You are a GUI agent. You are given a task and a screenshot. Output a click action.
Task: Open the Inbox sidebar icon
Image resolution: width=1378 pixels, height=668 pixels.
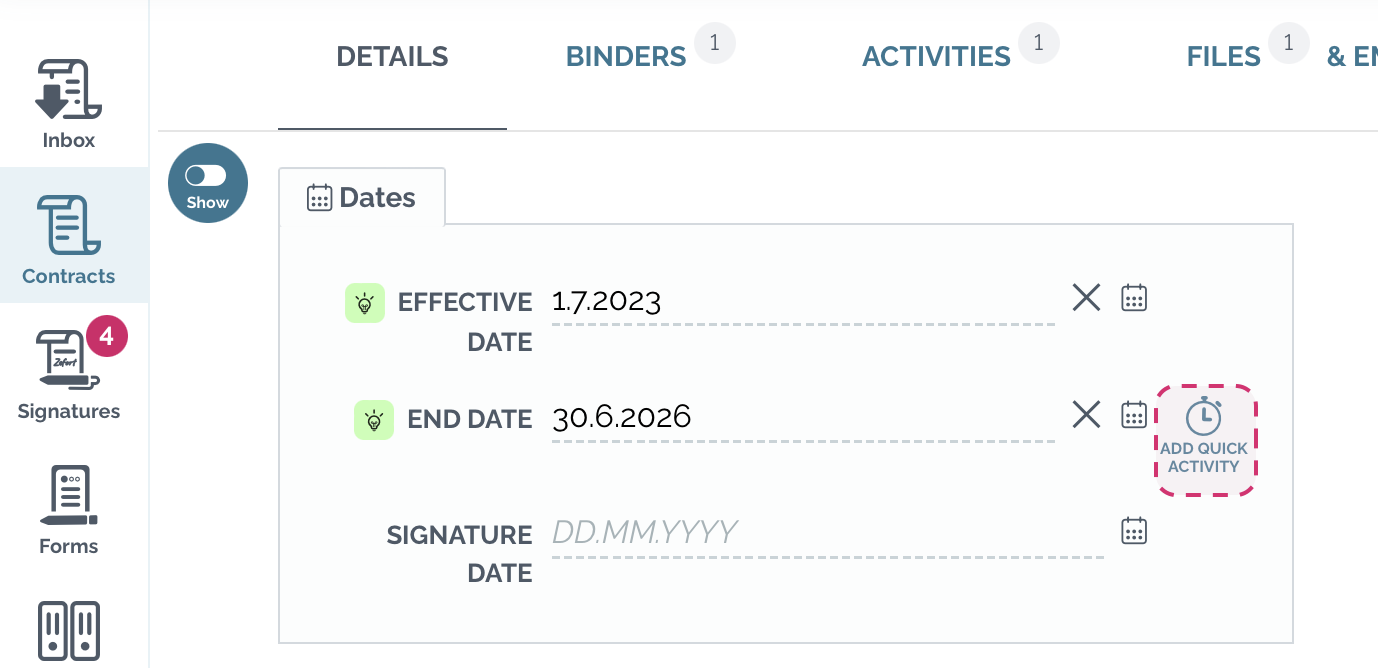(x=69, y=104)
